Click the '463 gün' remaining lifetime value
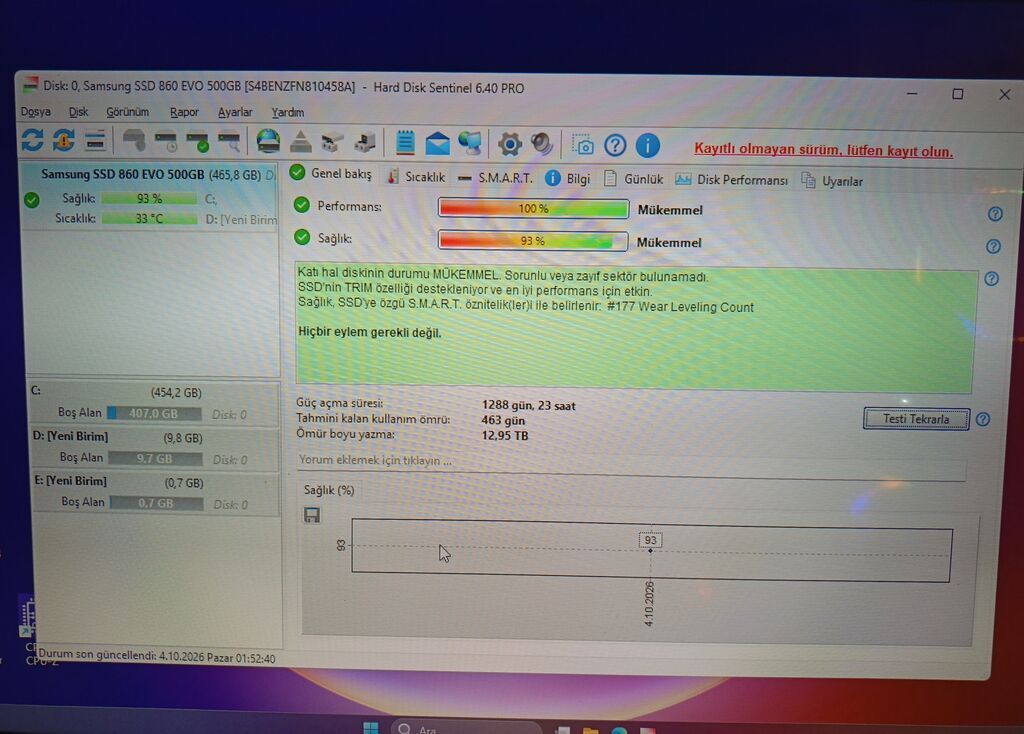The image size is (1024, 734). pyautogui.click(x=503, y=421)
